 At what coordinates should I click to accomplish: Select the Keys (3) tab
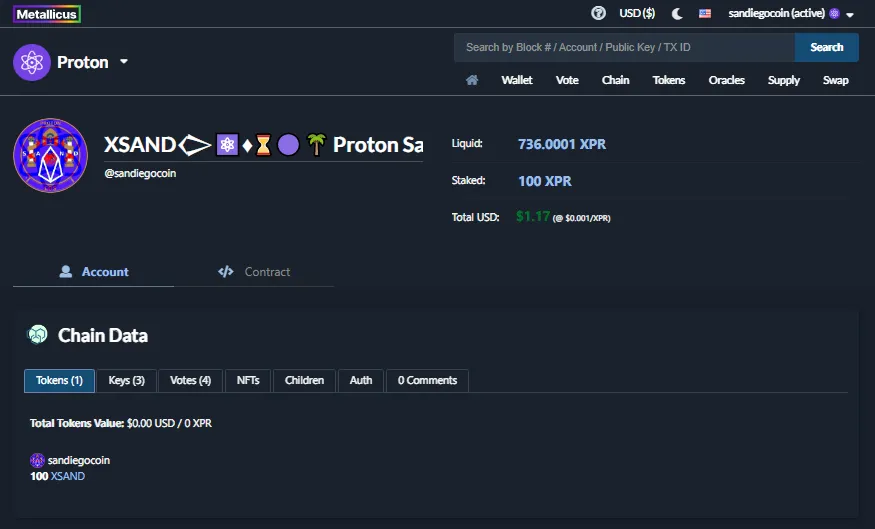[x=127, y=381]
